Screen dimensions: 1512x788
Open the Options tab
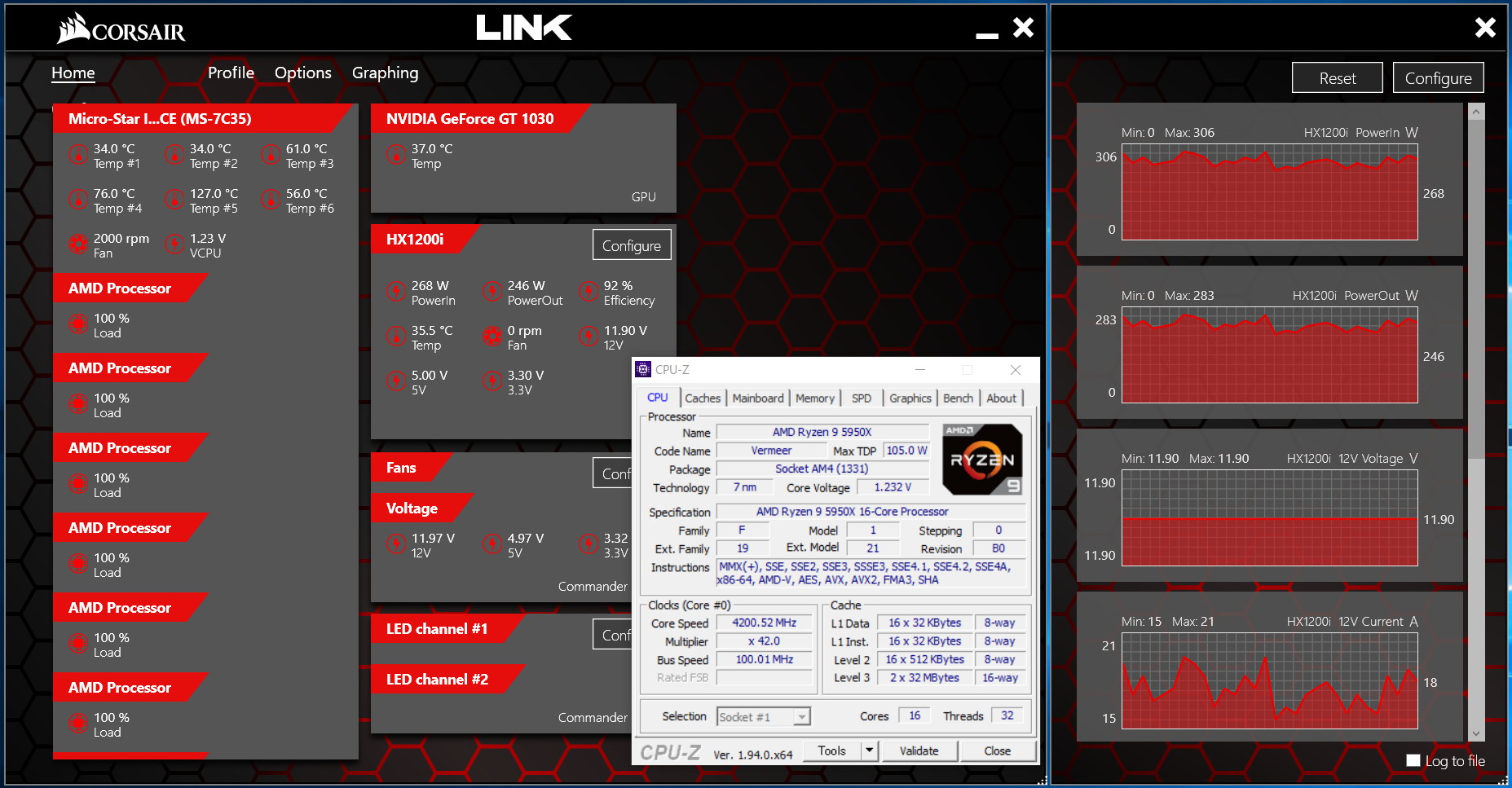click(303, 73)
